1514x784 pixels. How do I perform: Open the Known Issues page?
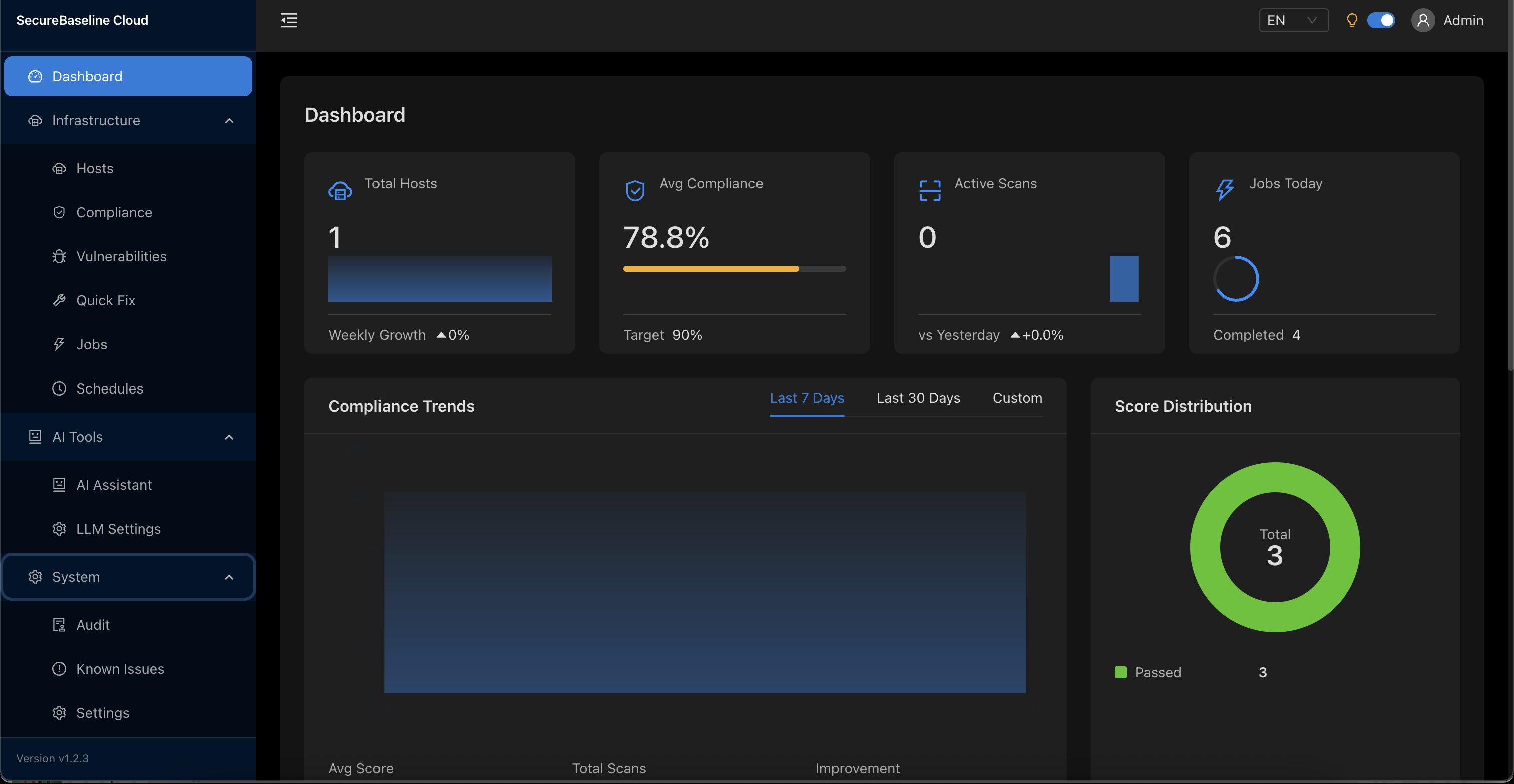point(128,669)
